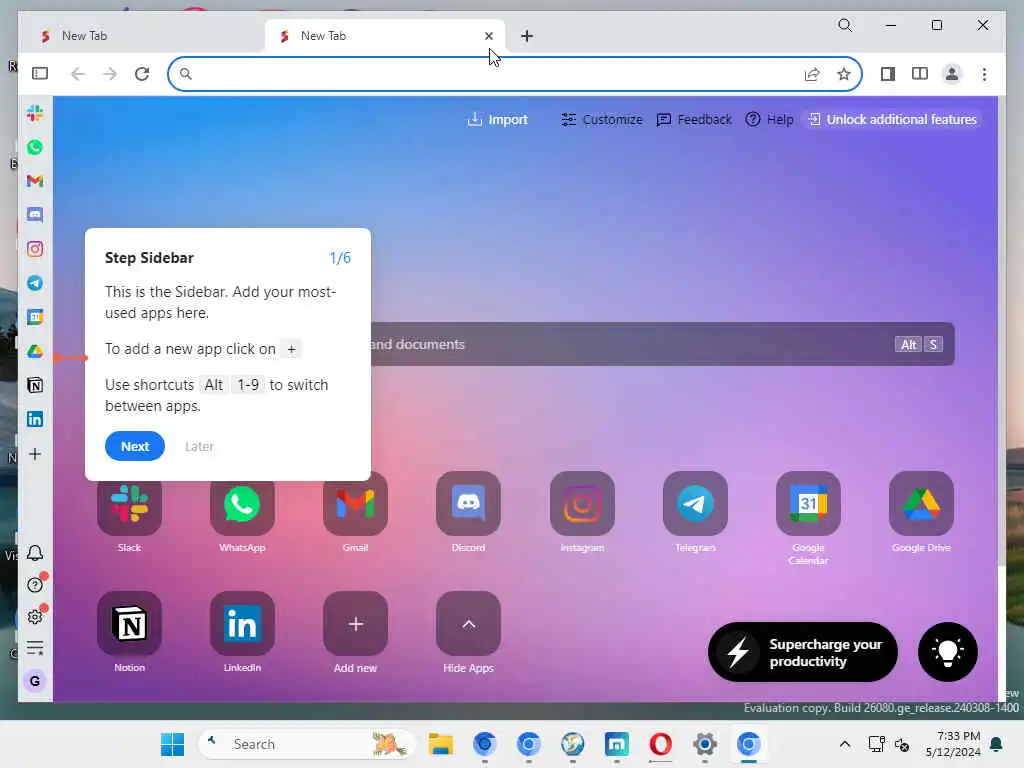
Task: Open Notion from the sidebar
Action: click(35, 385)
